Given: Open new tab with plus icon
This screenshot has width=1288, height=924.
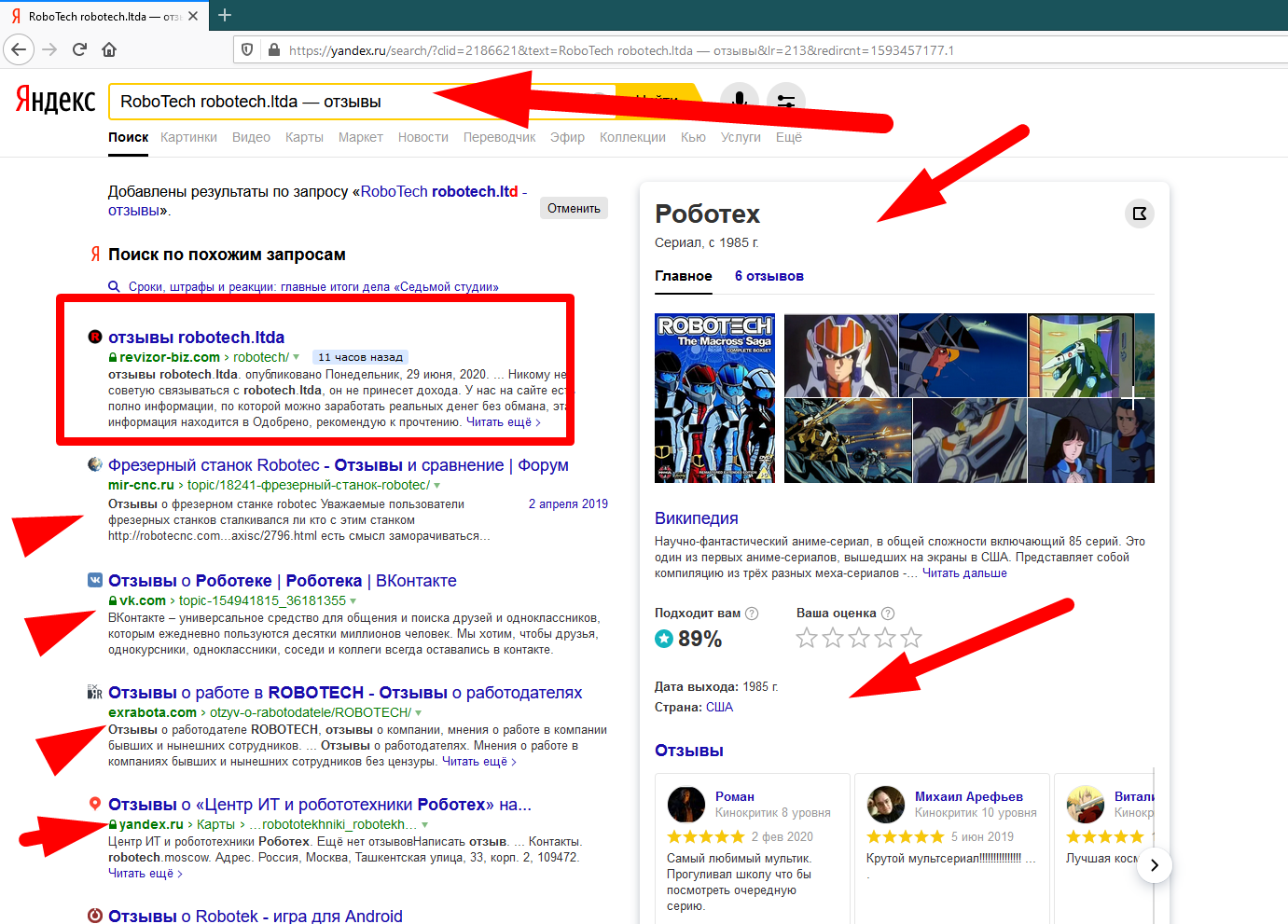Looking at the screenshot, I should coord(225,15).
